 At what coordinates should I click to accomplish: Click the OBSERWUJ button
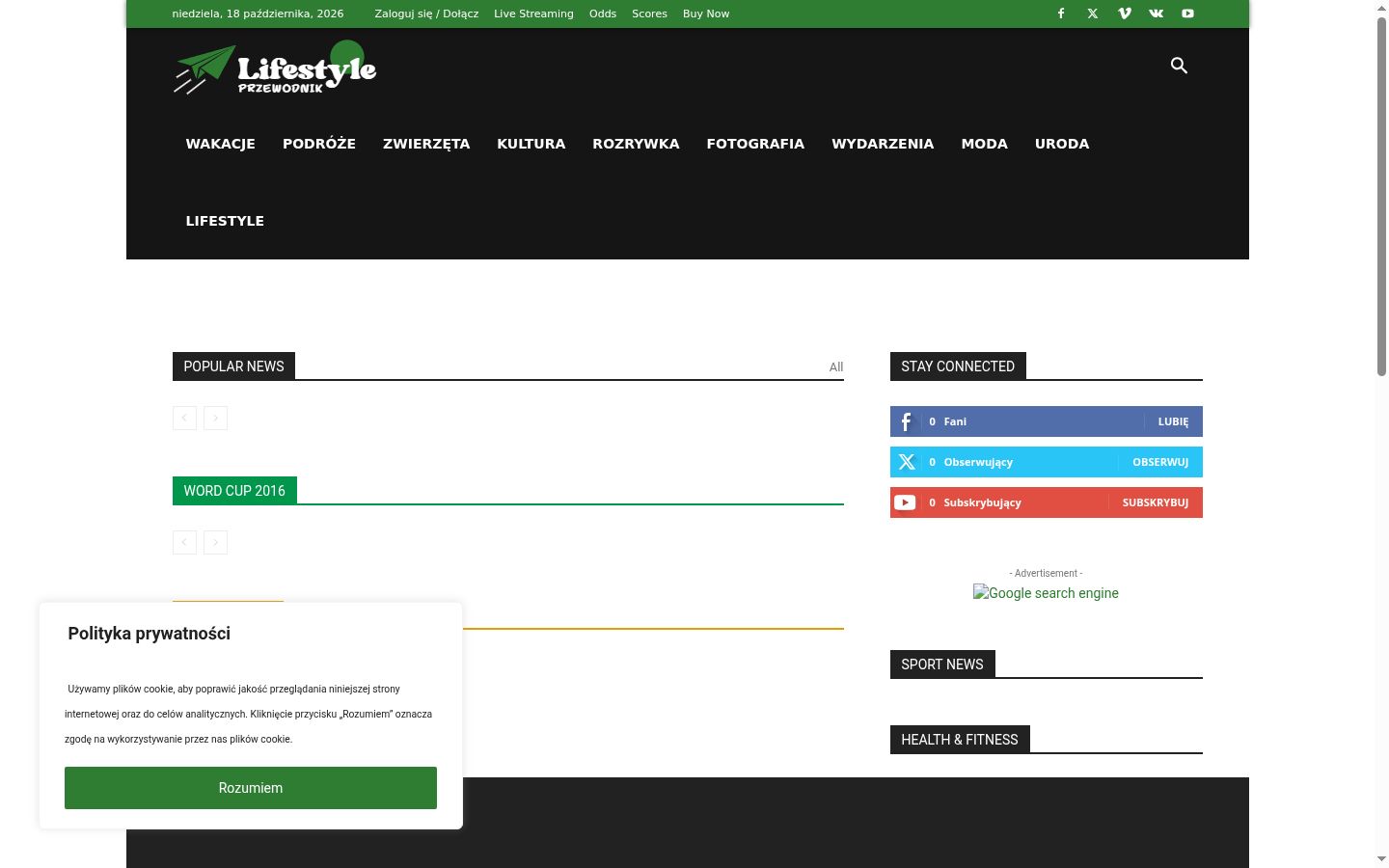1160,462
